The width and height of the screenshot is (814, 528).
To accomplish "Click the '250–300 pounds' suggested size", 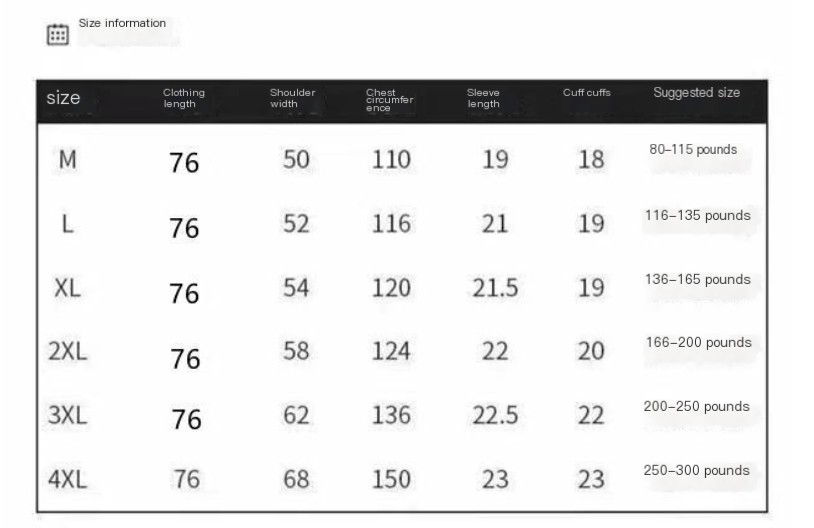I will pos(697,471).
